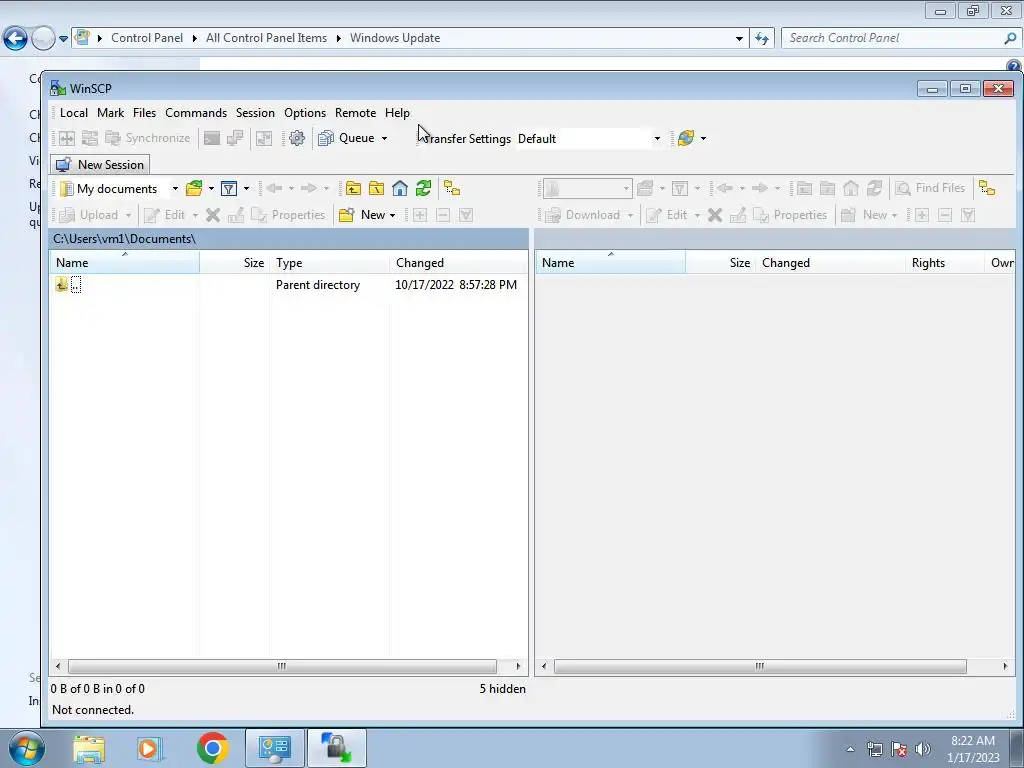Open terminal console icon in toolbar
The image size is (1024, 768).
[212, 138]
